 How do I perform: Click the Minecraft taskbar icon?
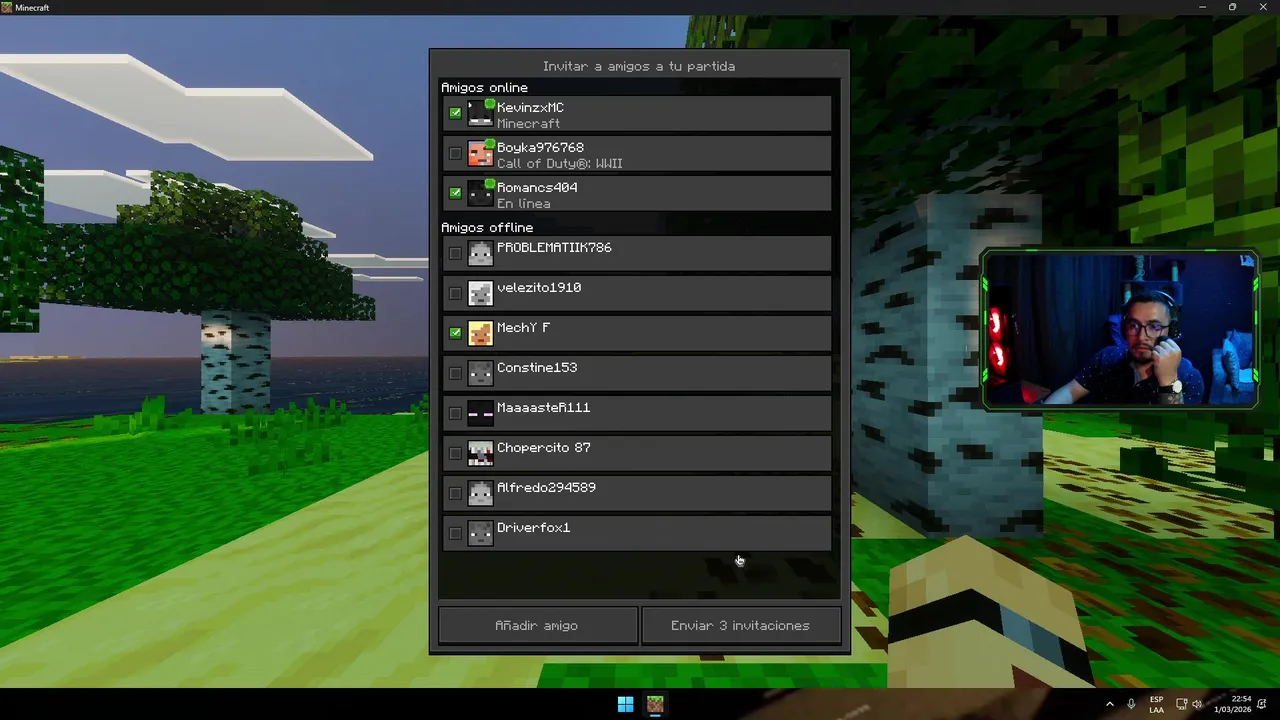[x=655, y=705]
